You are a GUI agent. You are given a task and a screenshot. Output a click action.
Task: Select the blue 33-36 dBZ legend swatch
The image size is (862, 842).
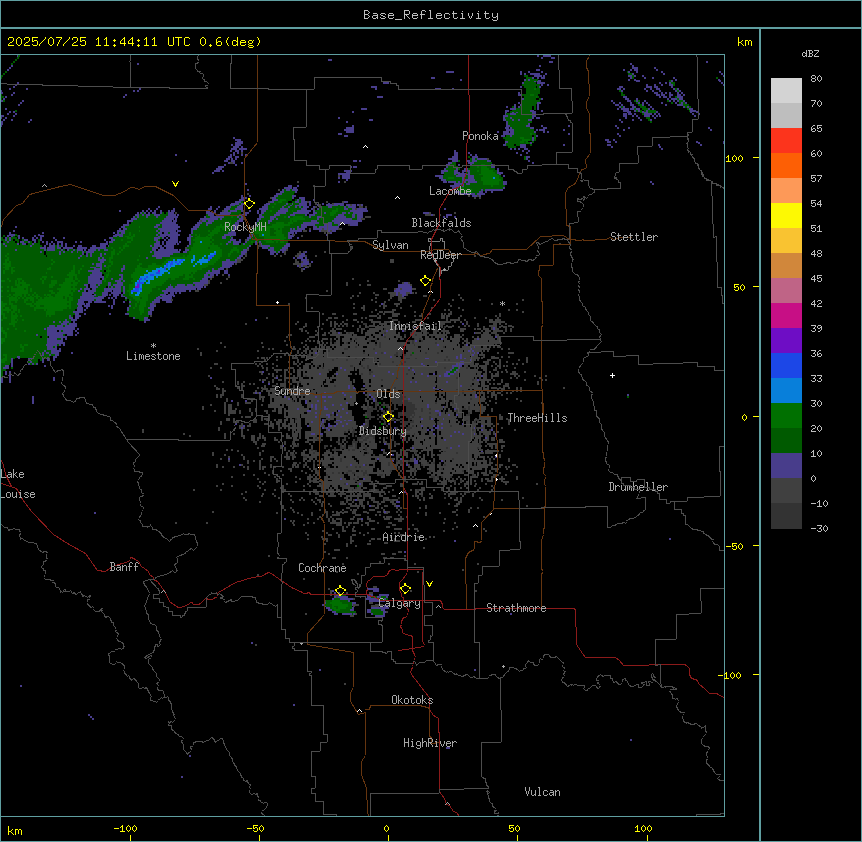[786, 365]
